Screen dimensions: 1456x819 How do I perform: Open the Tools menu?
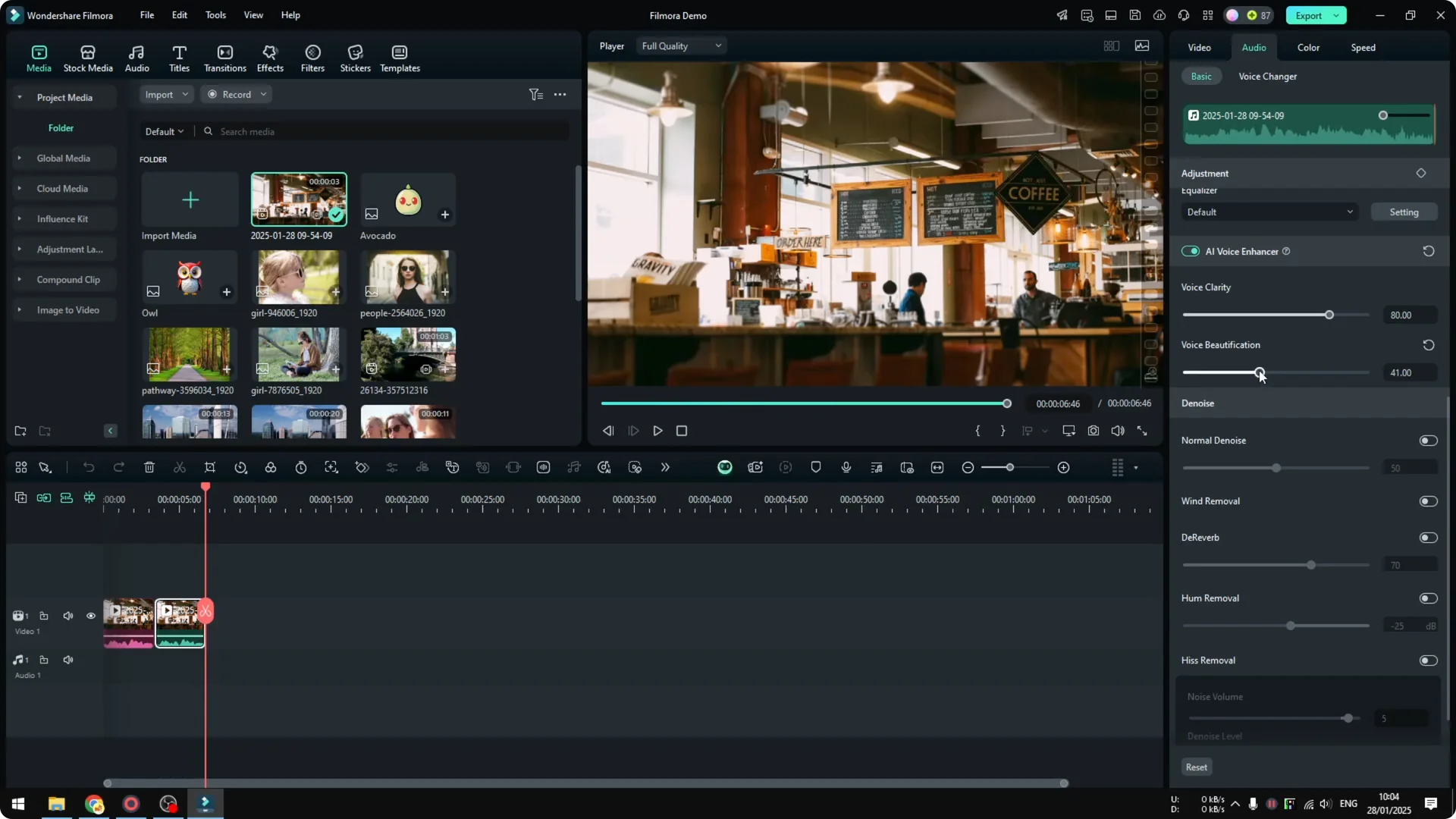tap(215, 15)
